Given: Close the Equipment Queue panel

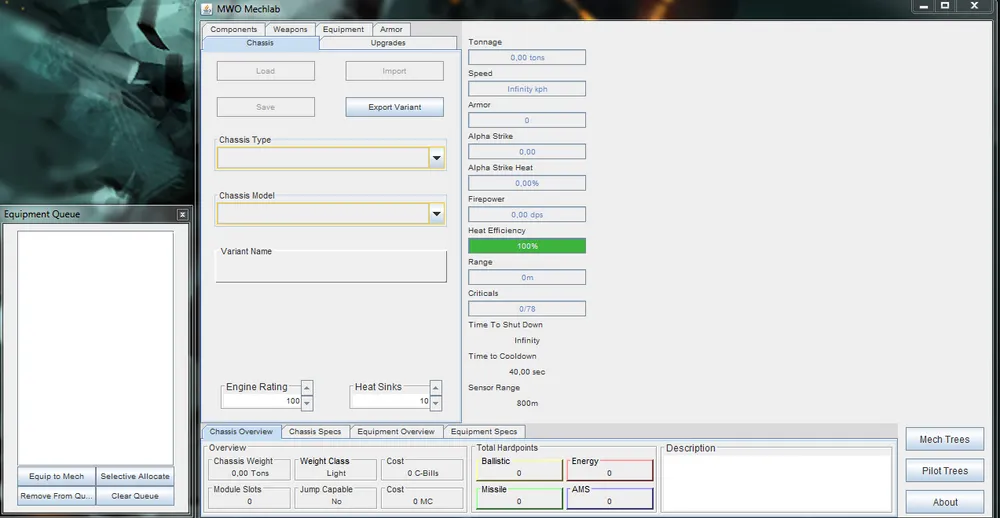Looking at the screenshot, I should click(182, 214).
